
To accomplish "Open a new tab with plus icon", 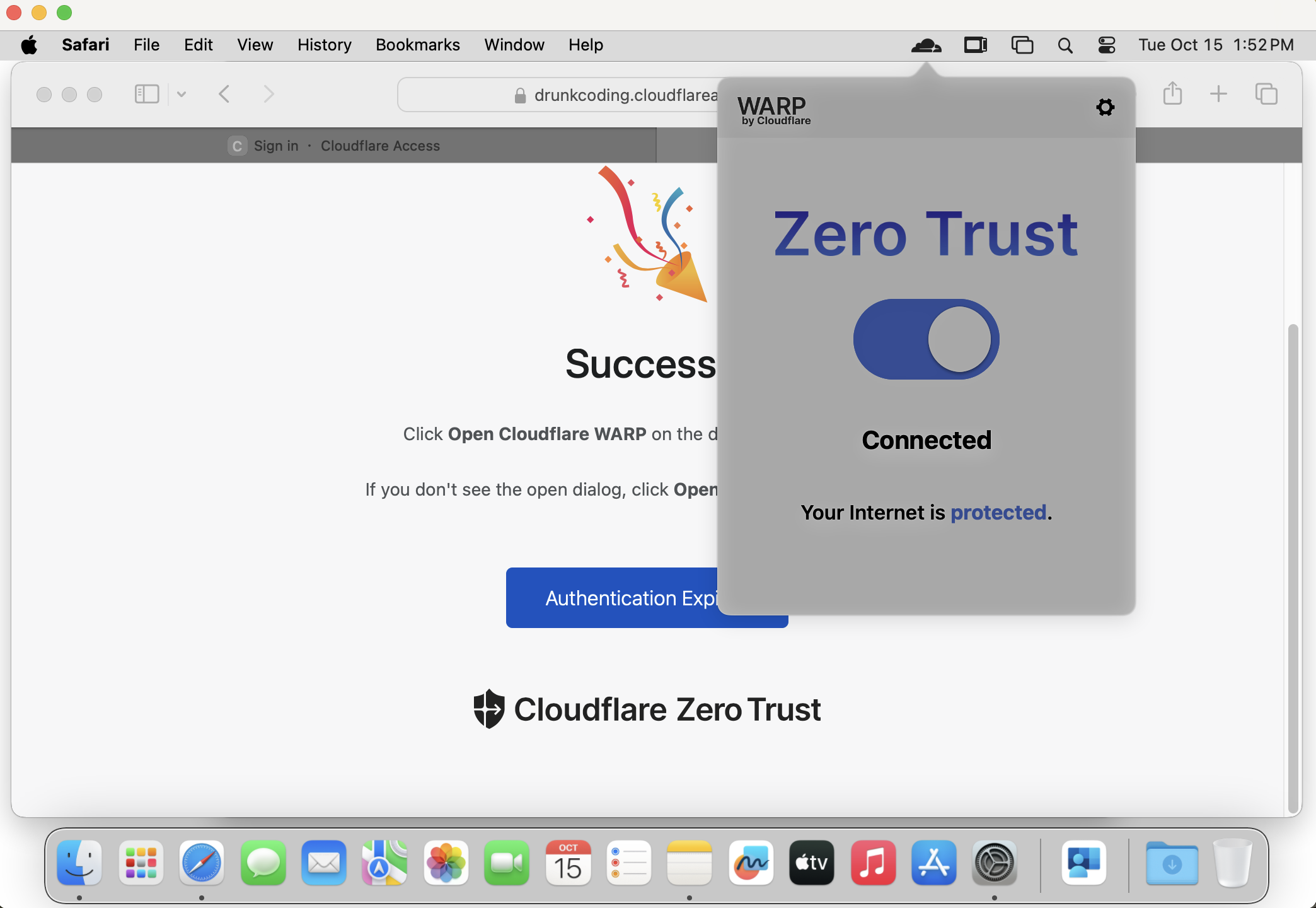I will [x=1219, y=95].
